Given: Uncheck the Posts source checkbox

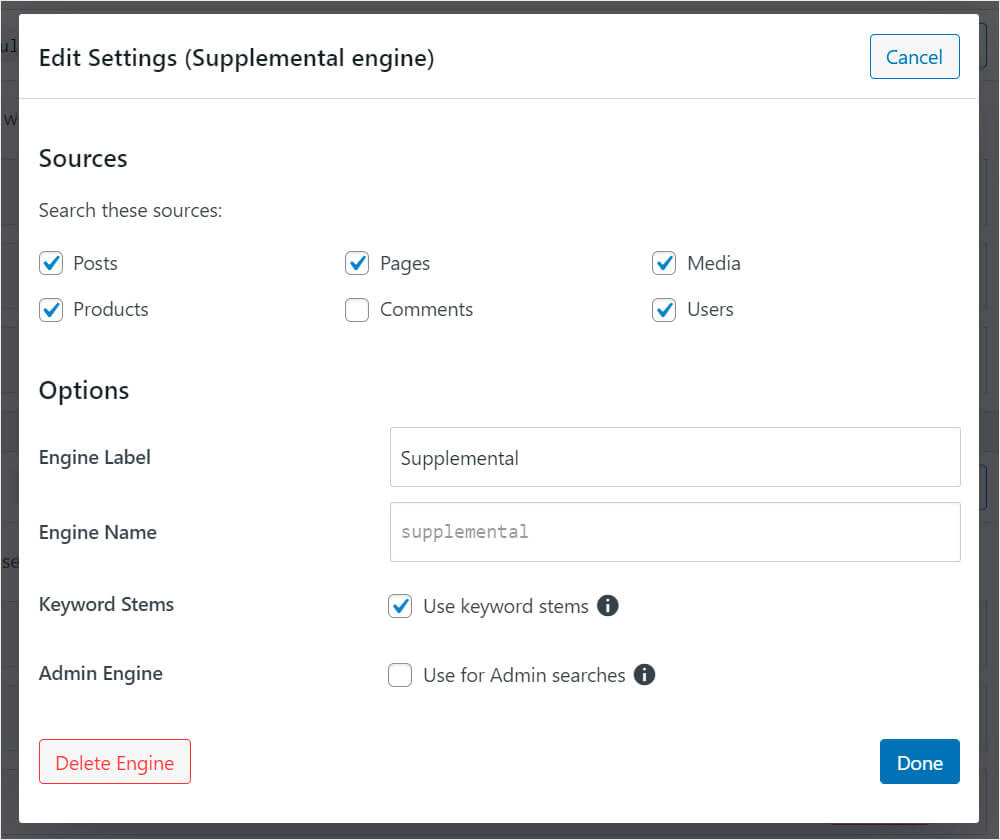Looking at the screenshot, I should [51, 263].
